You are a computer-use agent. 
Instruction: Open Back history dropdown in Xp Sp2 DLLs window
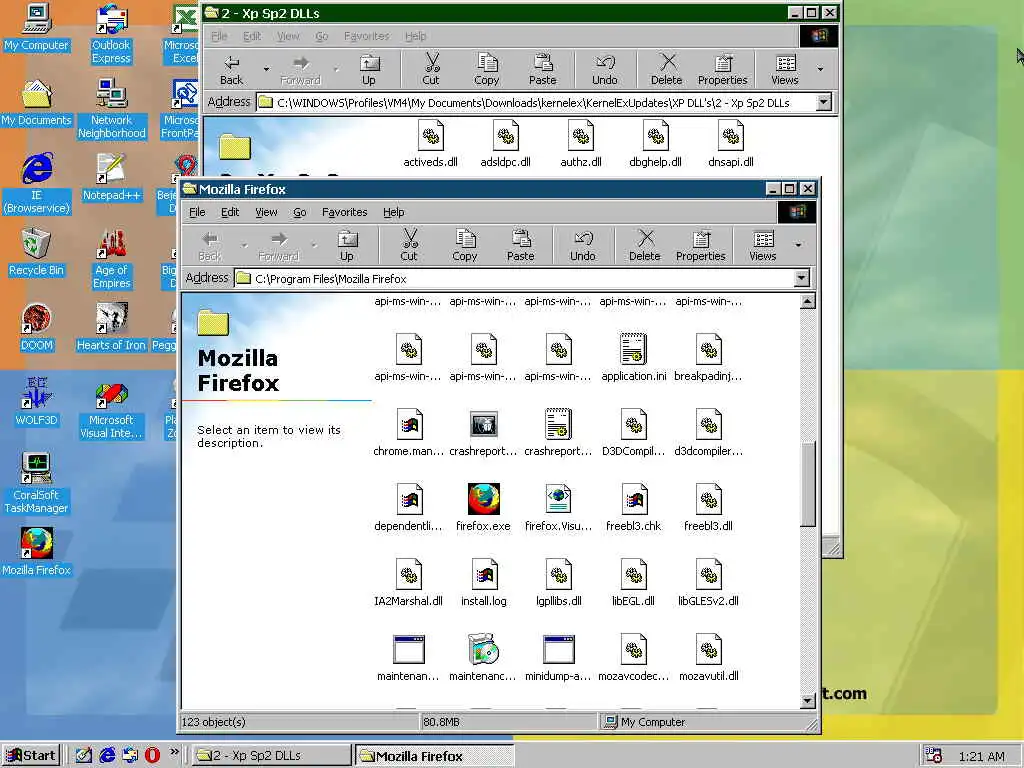click(x=266, y=69)
